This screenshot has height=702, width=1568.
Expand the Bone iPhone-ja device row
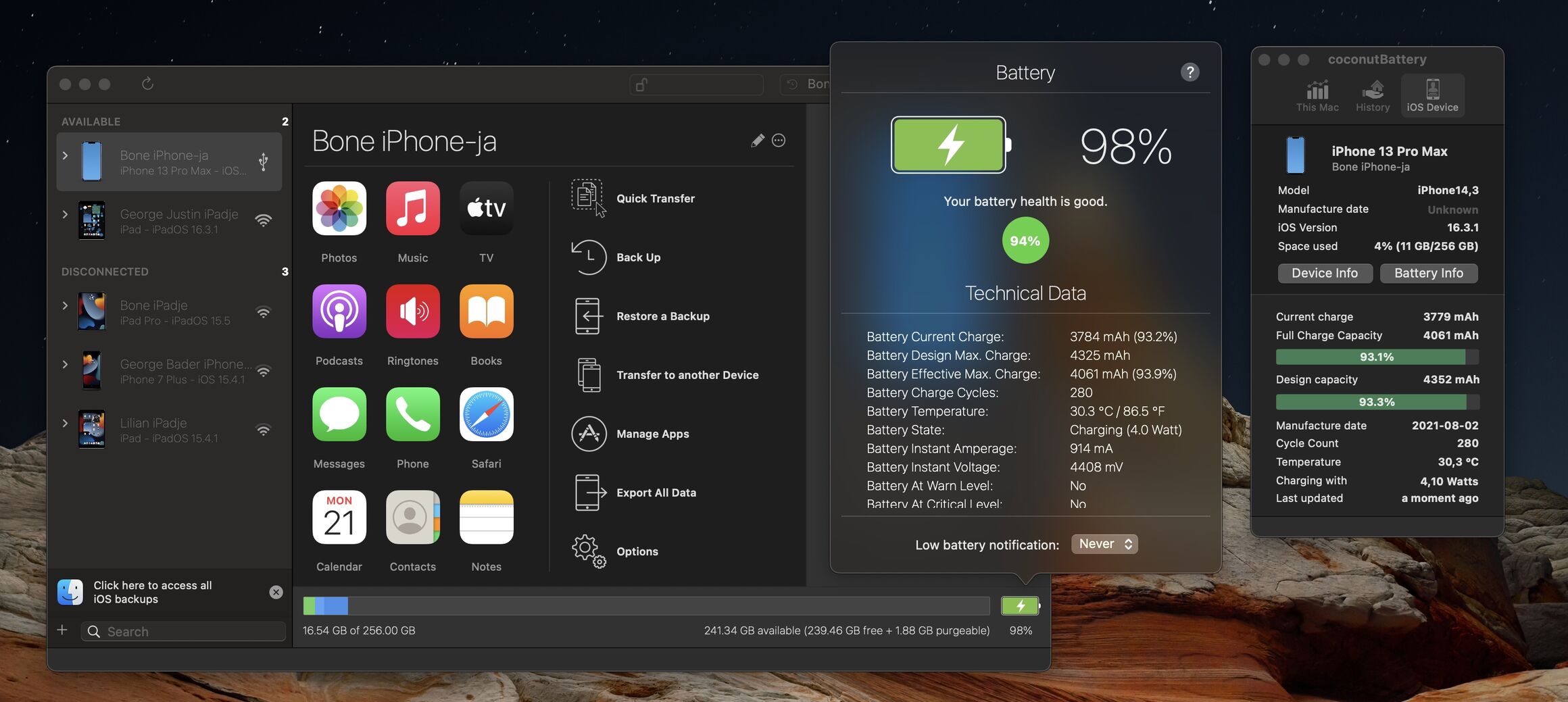tap(65, 155)
